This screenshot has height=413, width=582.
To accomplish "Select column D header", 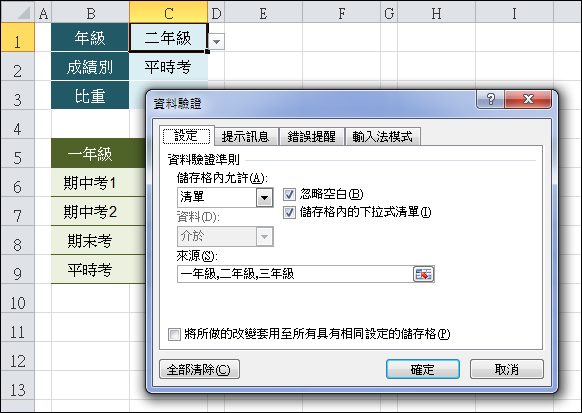I will [216, 13].
